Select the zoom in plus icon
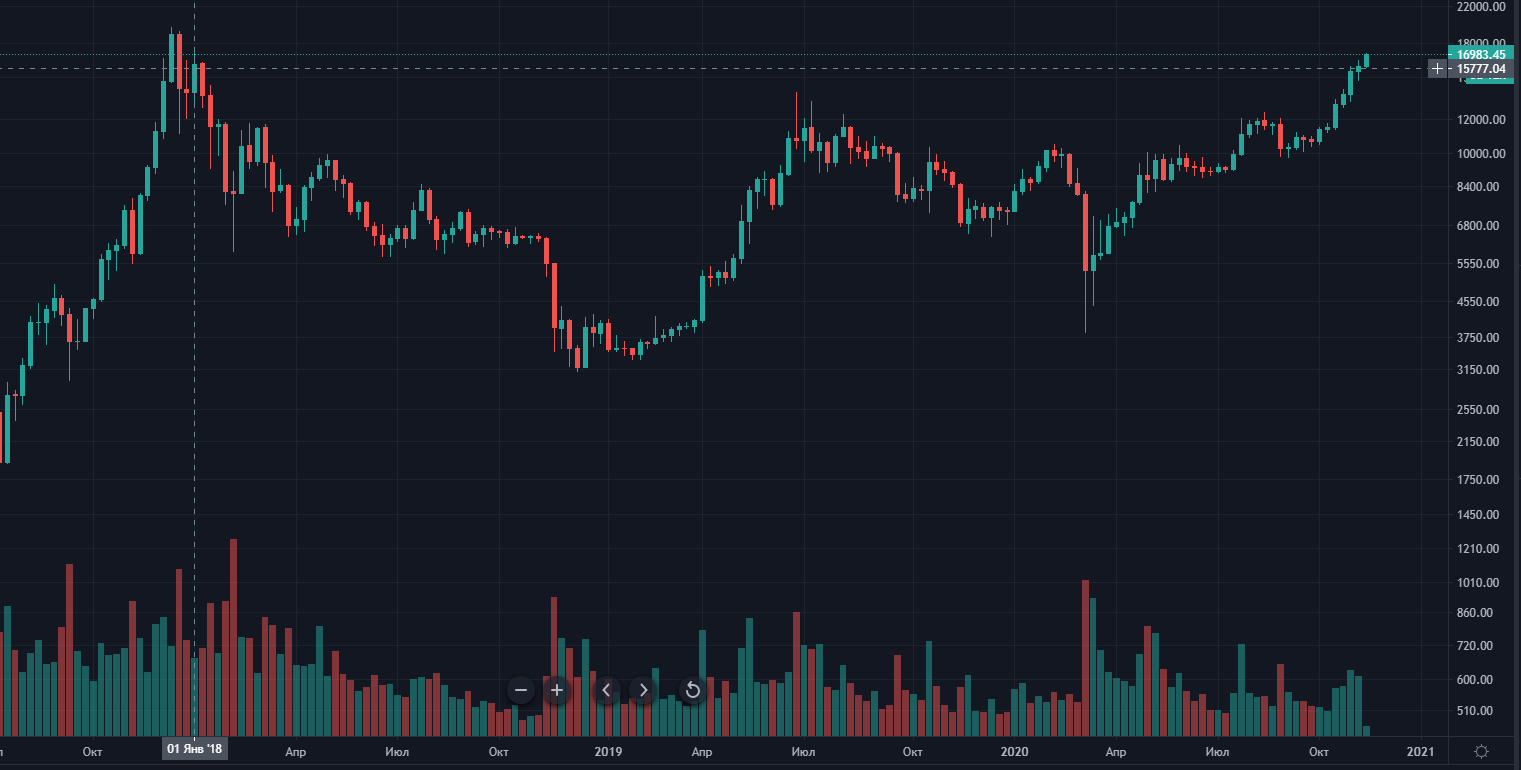Screen dimensions: 1521x770 (x=556, y=690)
